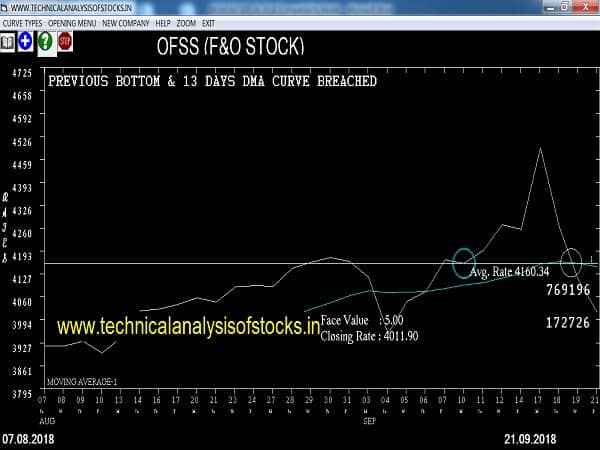This screenshot has width=600, height=450.
Task: Open help via green question mark icon
Action: [x=45, y=42]
